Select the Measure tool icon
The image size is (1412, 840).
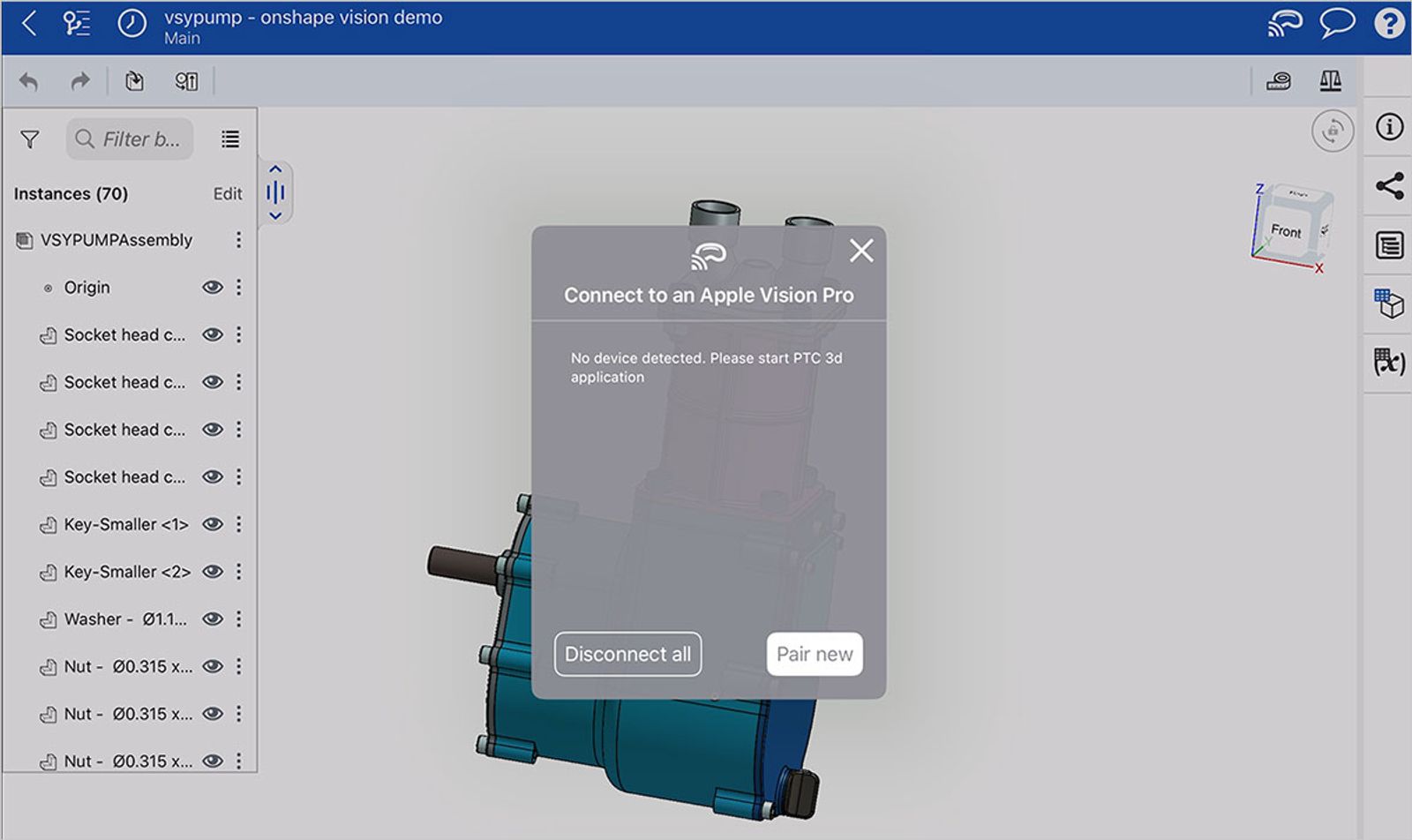1277,79
